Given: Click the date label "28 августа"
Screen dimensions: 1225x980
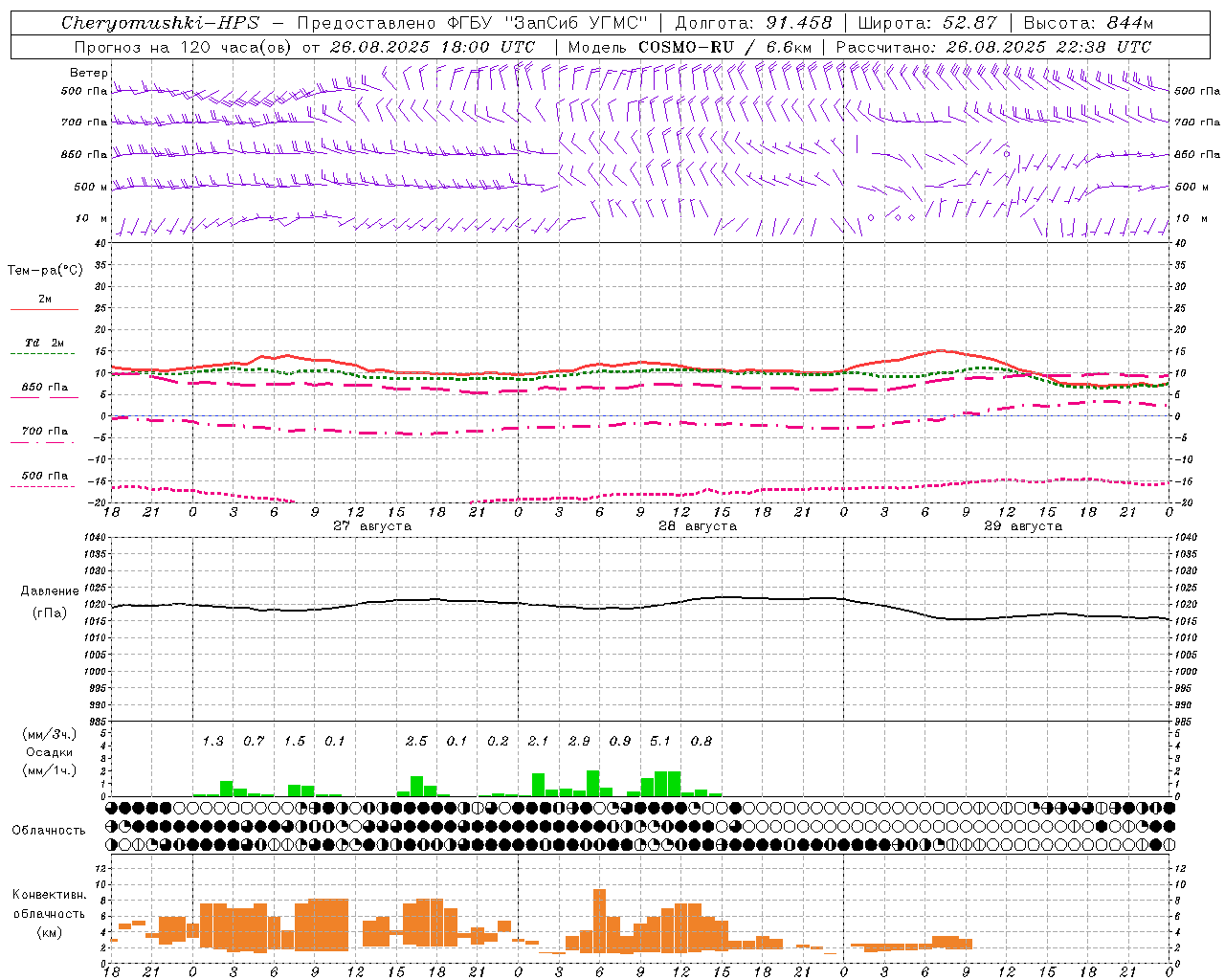Looking at the screenshot, I should pos(698,526).
